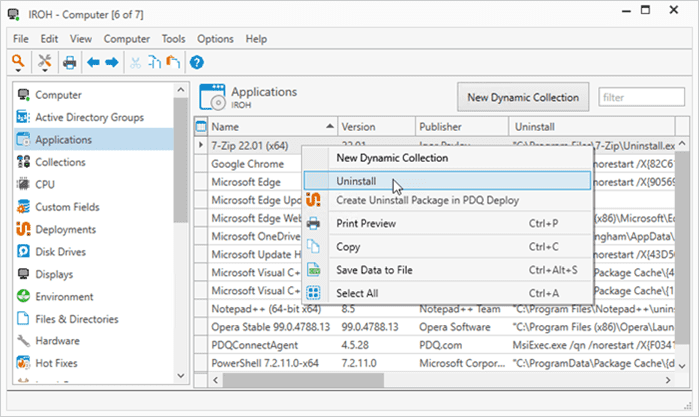Screen dimensions: 699x417
Task: Sort by Uninstall column header
Action: pos(592,127)
